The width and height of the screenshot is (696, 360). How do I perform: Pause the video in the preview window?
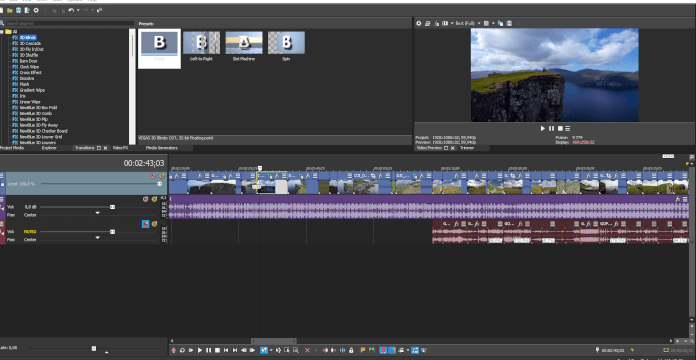[x=551, y=128]
